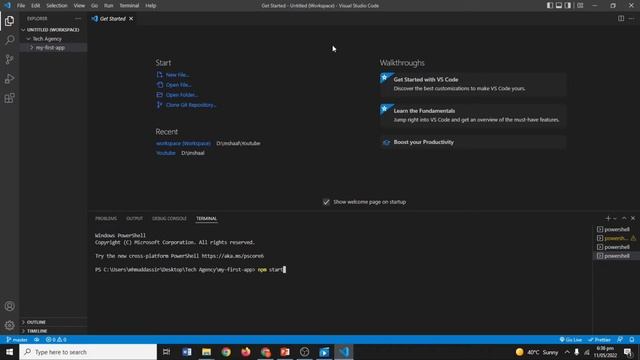Open the launch profile dropdown beside plus
Viewport: 640px width, 360px height.
pos(615,218)
